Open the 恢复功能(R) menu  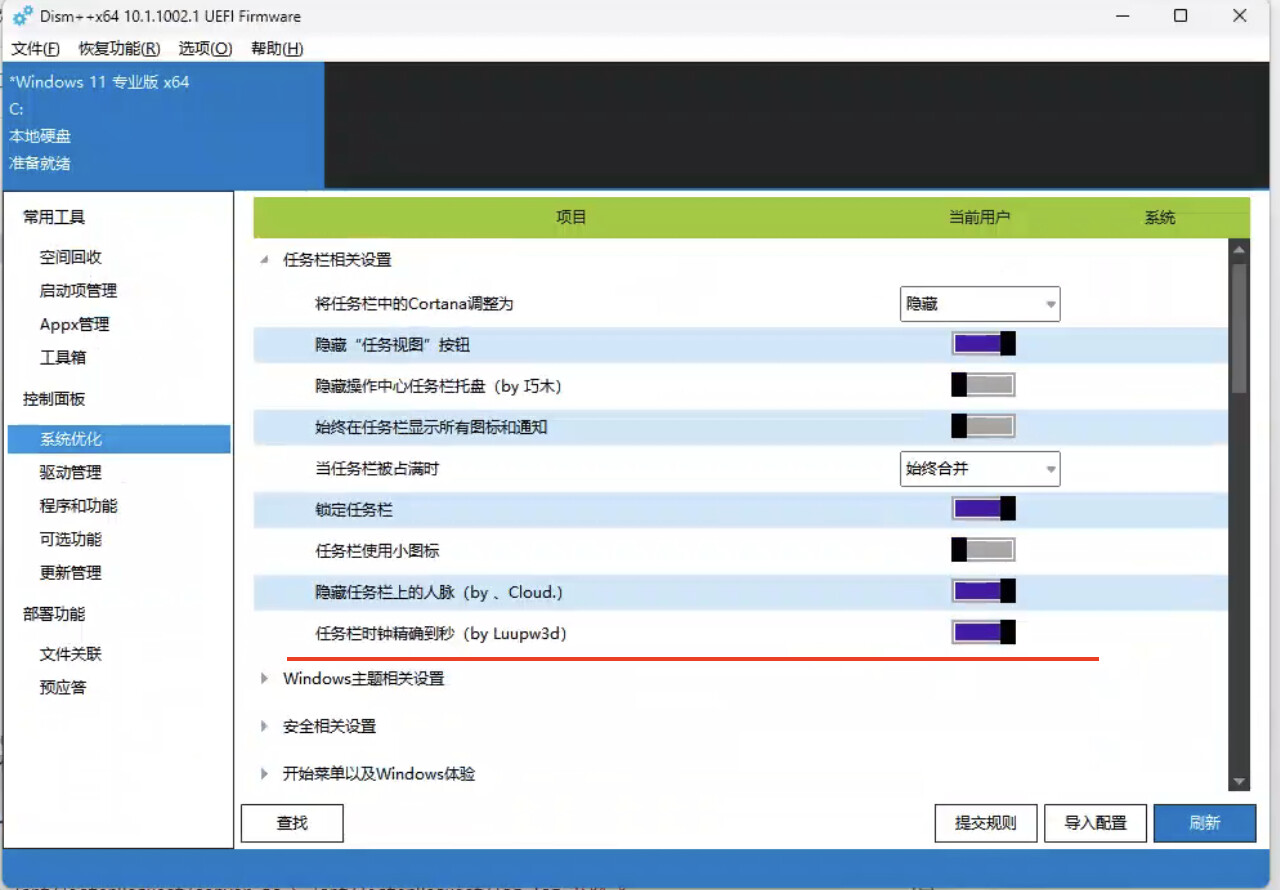(119, 48)
